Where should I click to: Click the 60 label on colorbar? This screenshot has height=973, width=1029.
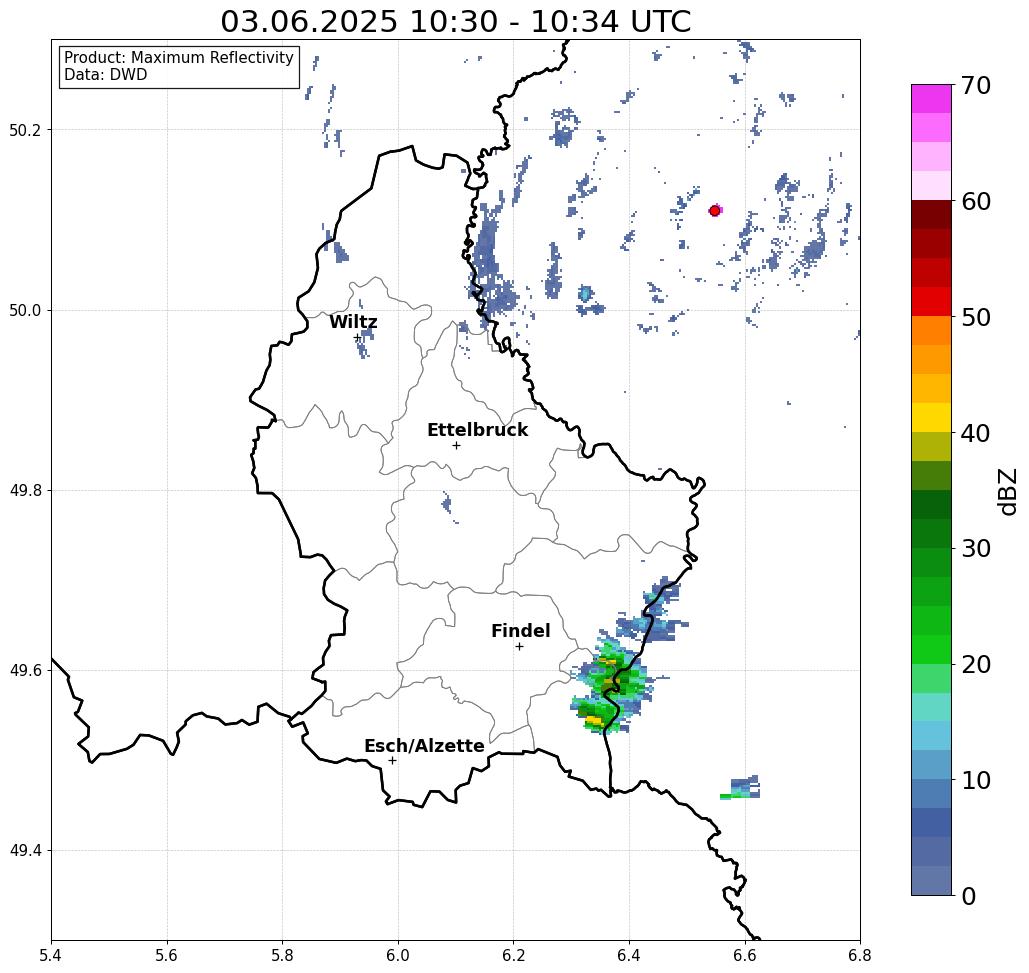[x=976, y=201]
